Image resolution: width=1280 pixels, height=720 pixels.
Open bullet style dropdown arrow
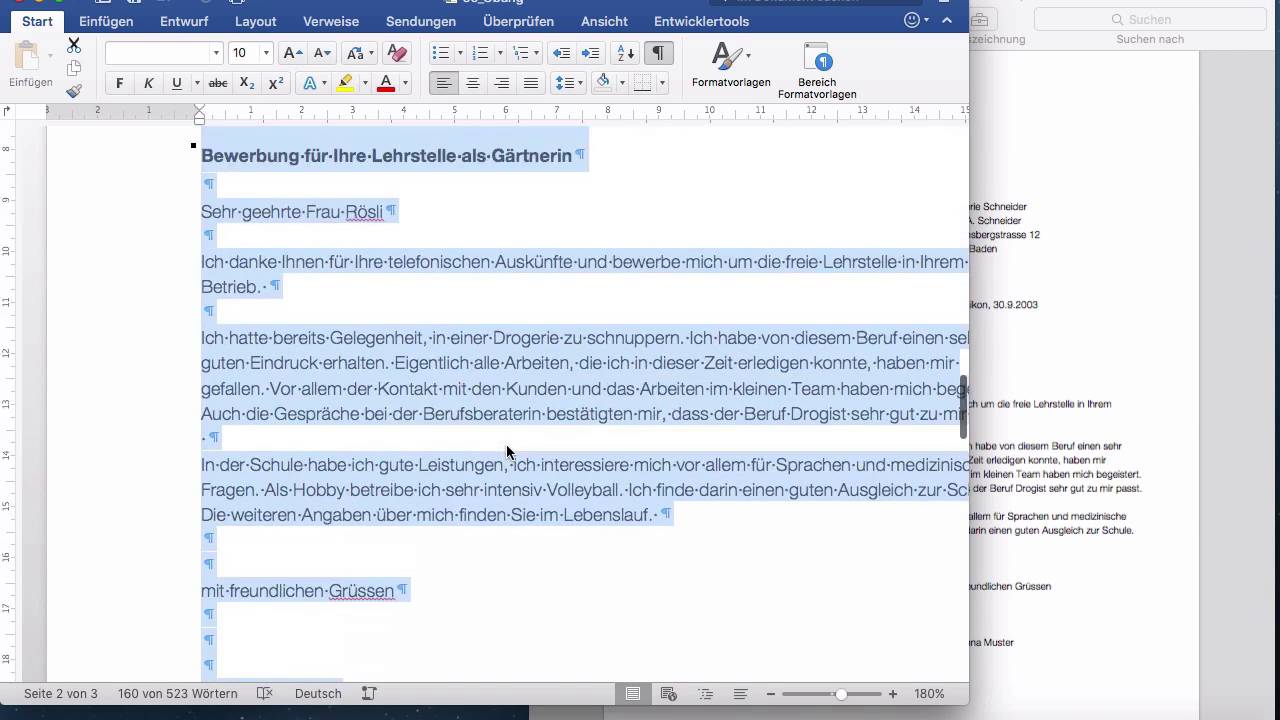[x=459, y=53]
